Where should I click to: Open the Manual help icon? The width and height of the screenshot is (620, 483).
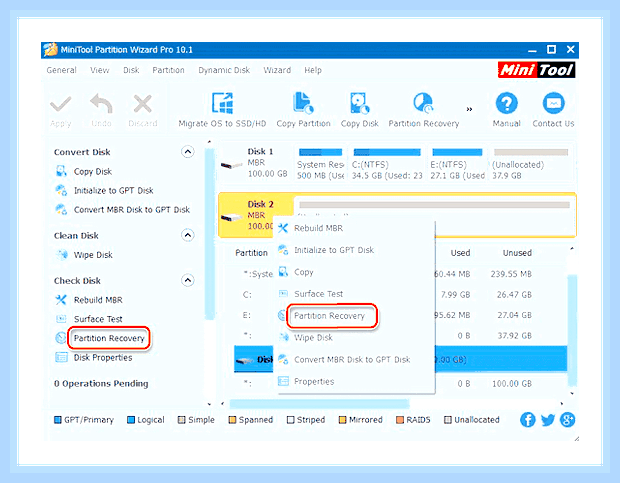coord(507,103)
